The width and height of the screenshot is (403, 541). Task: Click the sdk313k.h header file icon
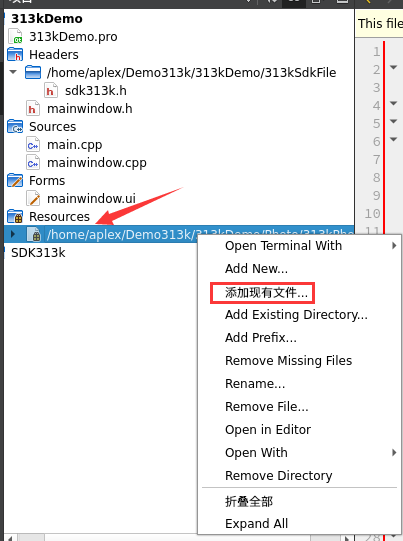(x=51, y=91)
